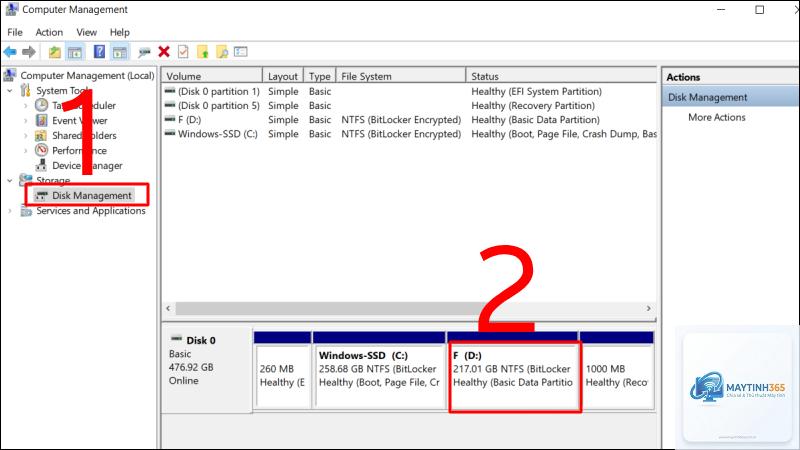Click the Properties checkmark page icon

tap(183, 52)
